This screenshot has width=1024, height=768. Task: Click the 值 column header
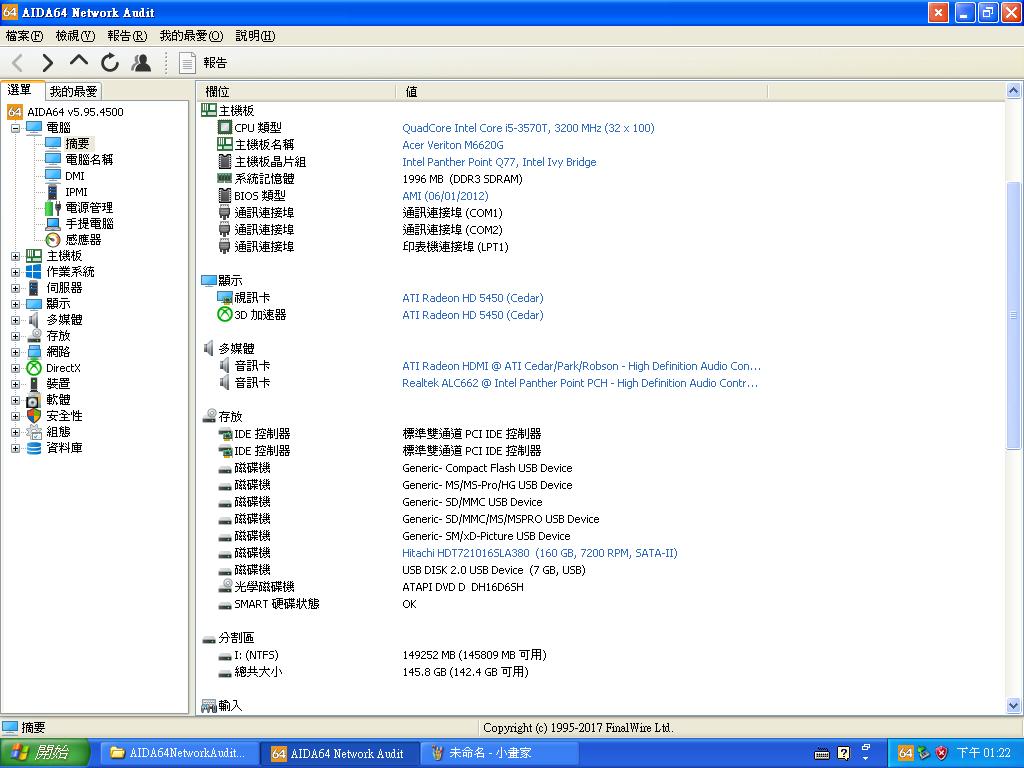click(581, 91)
